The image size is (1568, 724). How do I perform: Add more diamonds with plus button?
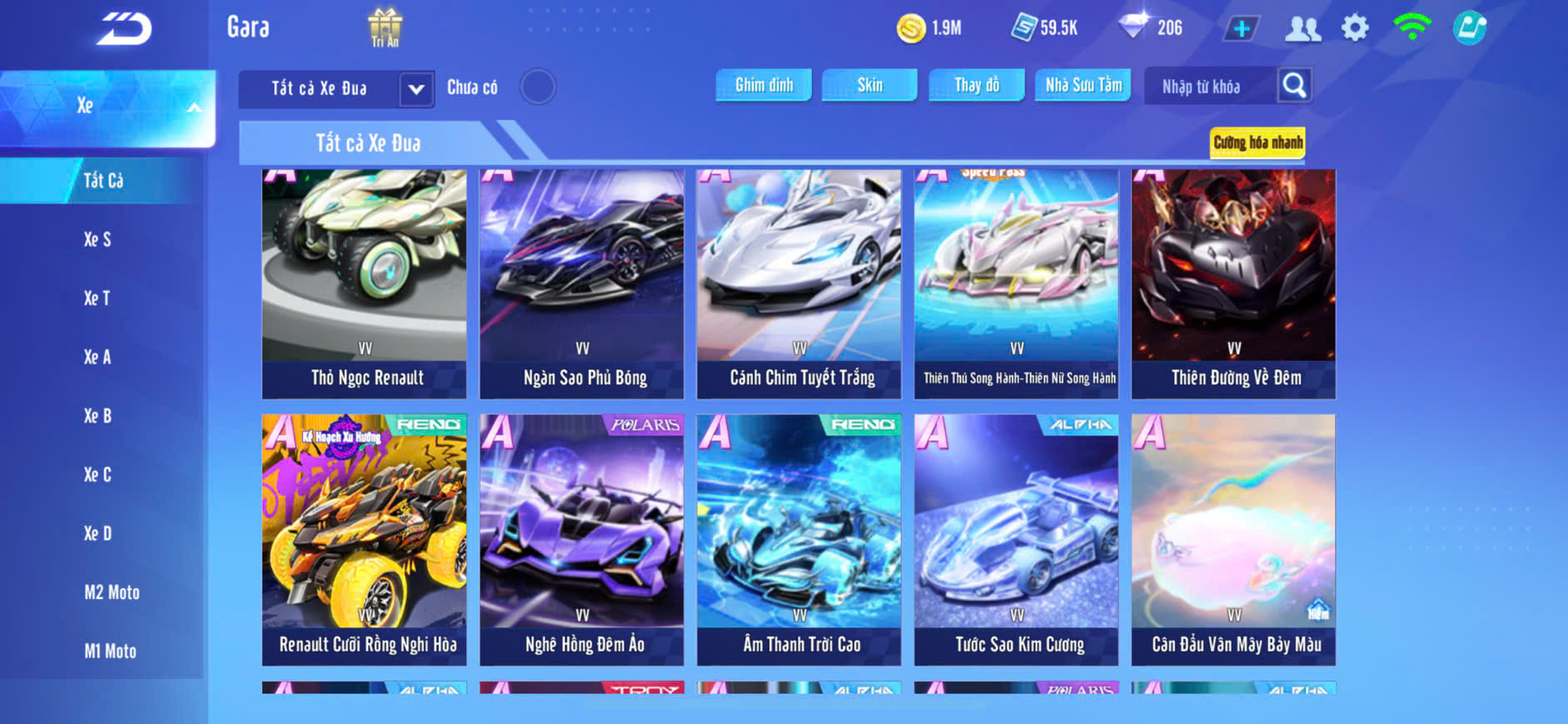pos(1241,29)
